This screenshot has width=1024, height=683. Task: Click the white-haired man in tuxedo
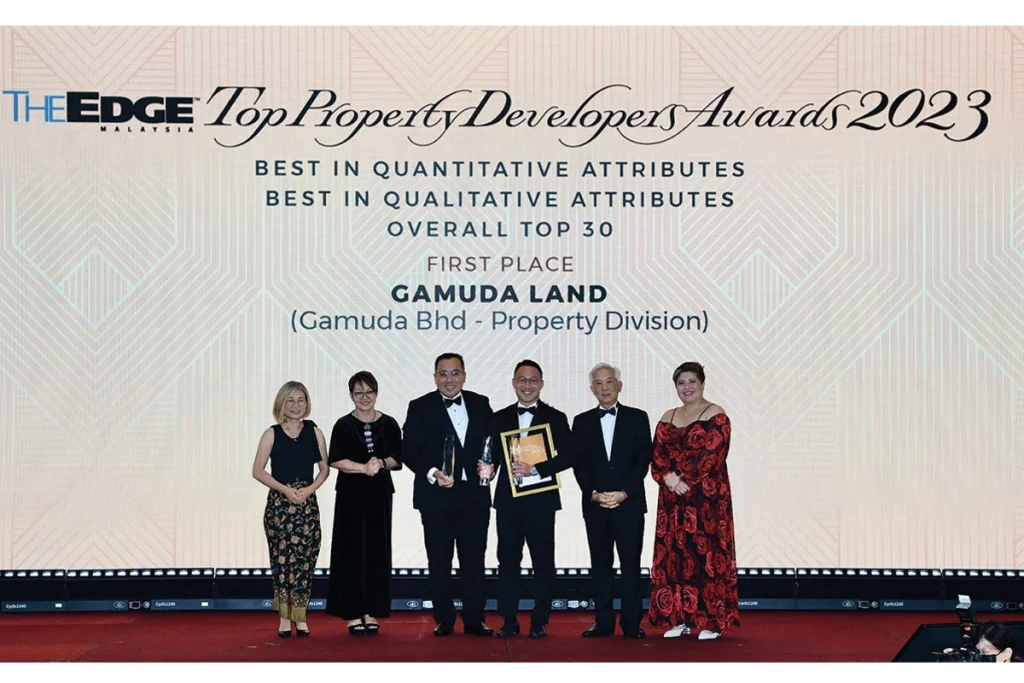point(609,490)
